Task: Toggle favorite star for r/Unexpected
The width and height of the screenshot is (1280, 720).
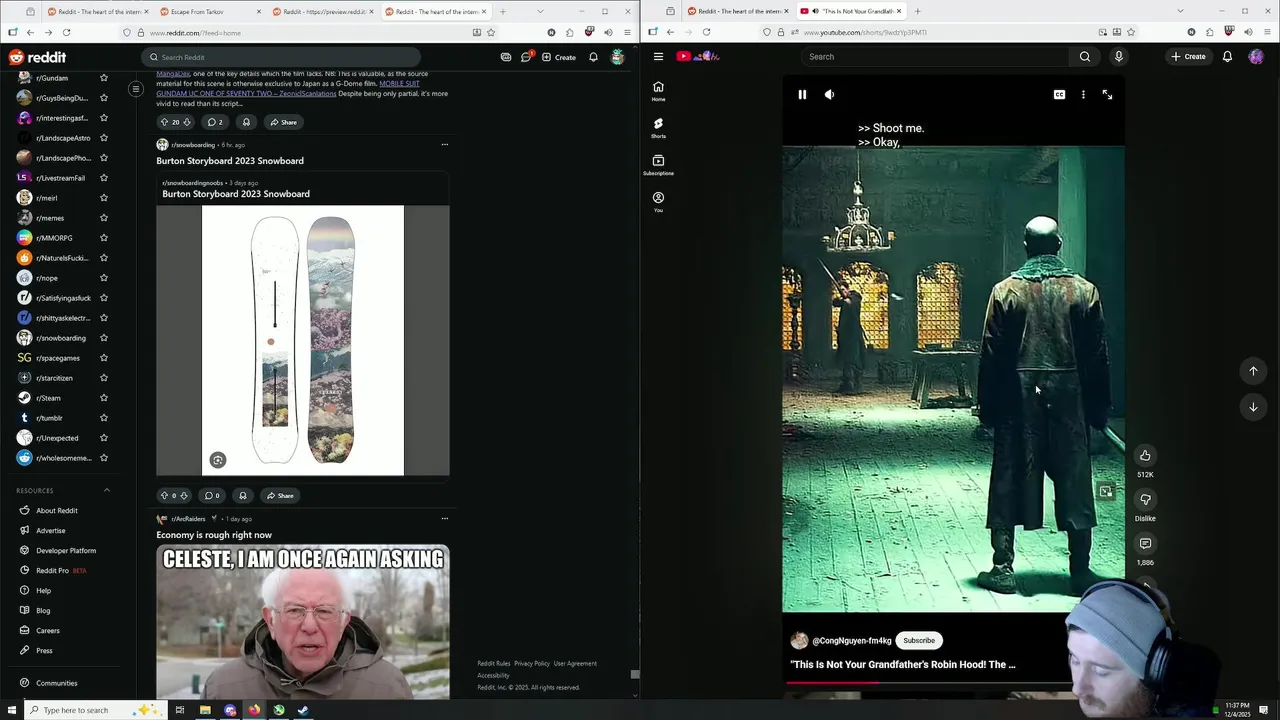Action: [x=104, y=438]
